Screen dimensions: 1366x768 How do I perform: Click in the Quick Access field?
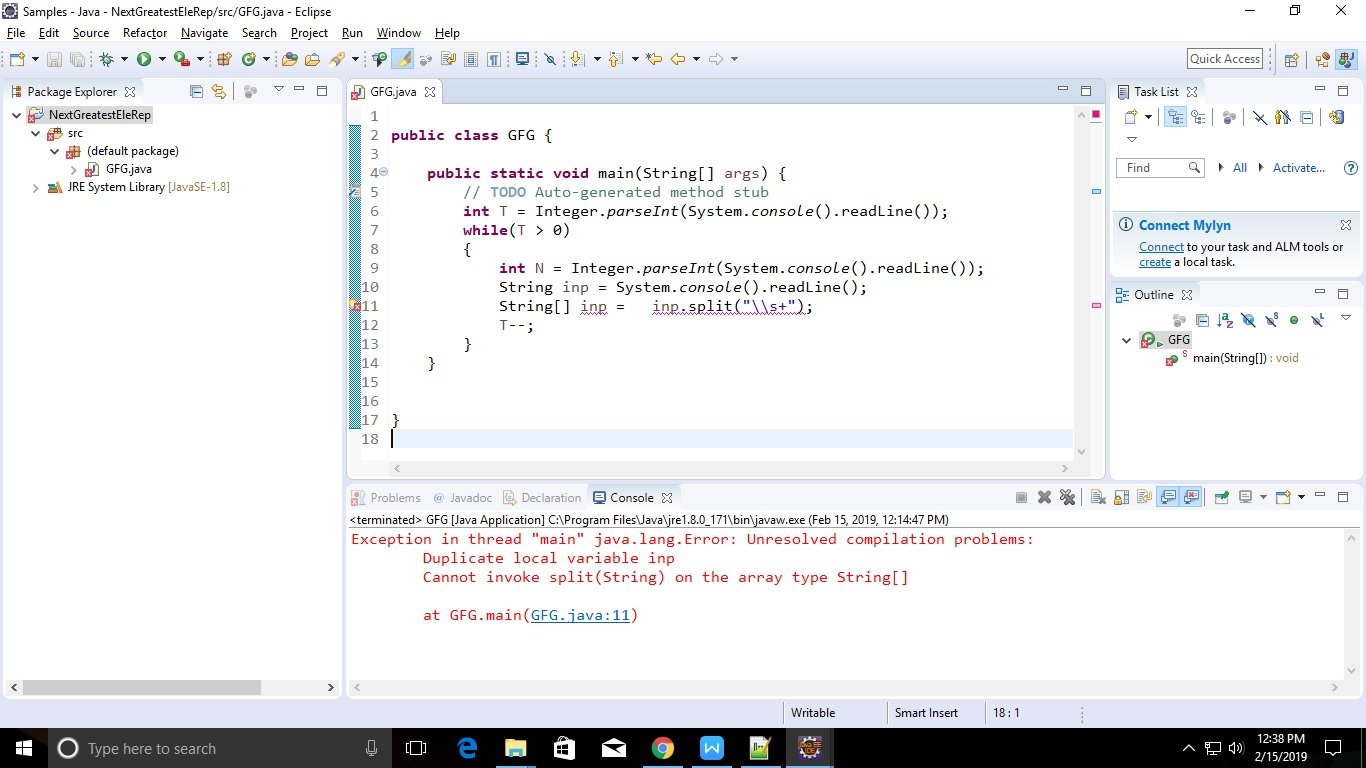[1225, 59]
